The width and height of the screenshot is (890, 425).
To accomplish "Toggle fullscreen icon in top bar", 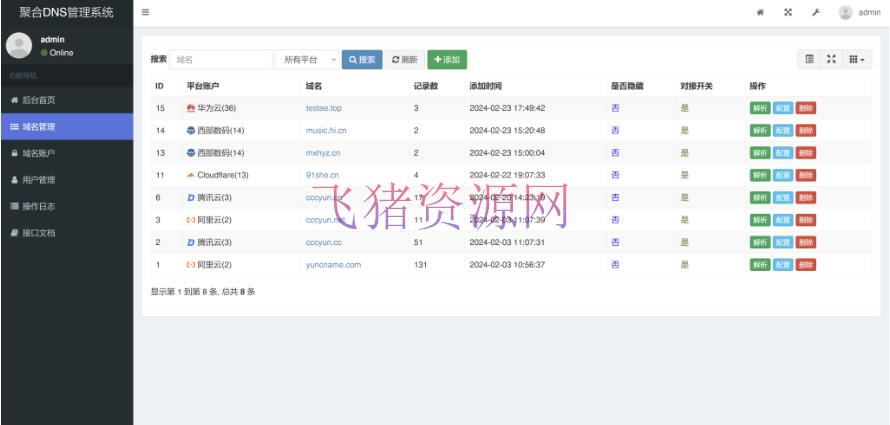I will pos(788,12).
